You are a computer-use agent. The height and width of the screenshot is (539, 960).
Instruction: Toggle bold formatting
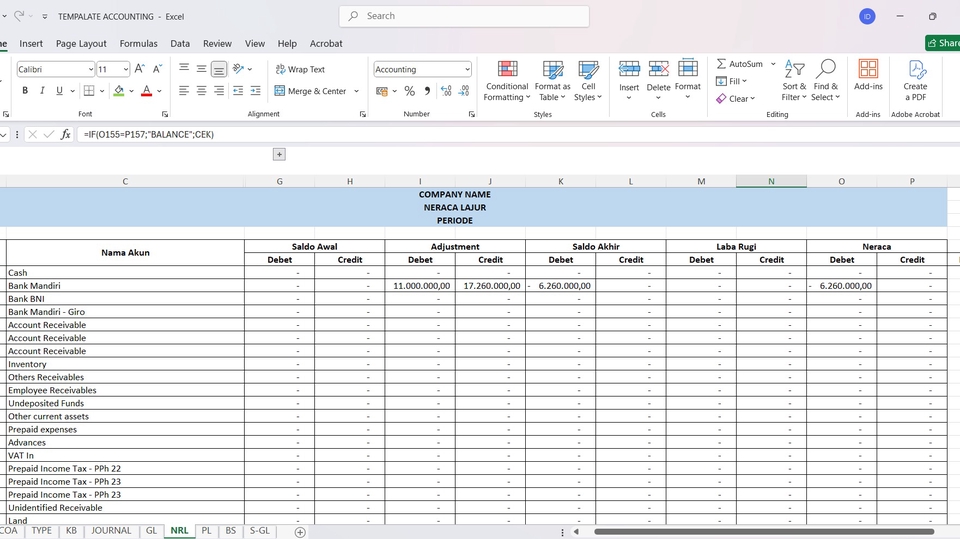click(26, 91)
